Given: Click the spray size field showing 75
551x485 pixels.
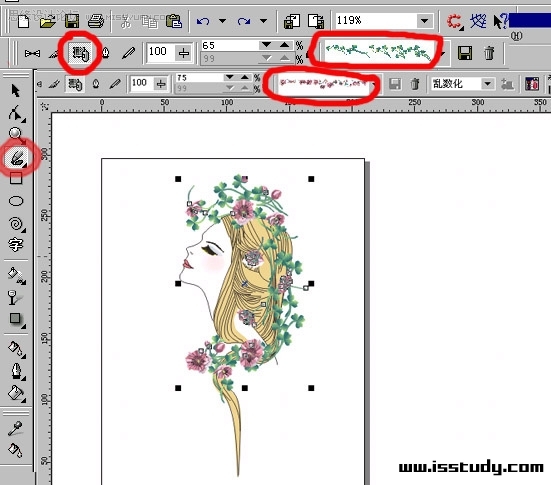Looking at the screenshot, I should pyautogui.click(x=200, y=78).
